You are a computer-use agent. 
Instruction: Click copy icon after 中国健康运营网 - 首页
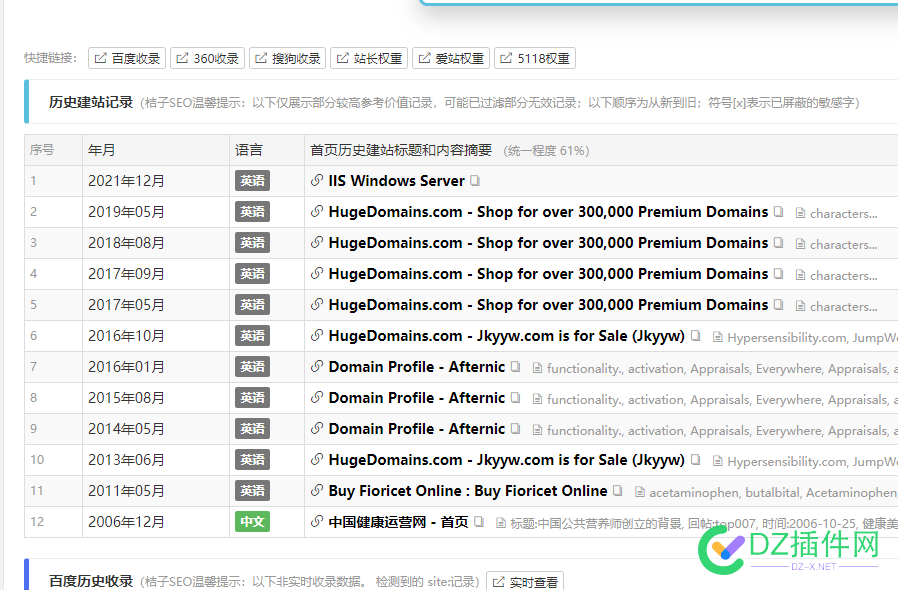point(479,521)
